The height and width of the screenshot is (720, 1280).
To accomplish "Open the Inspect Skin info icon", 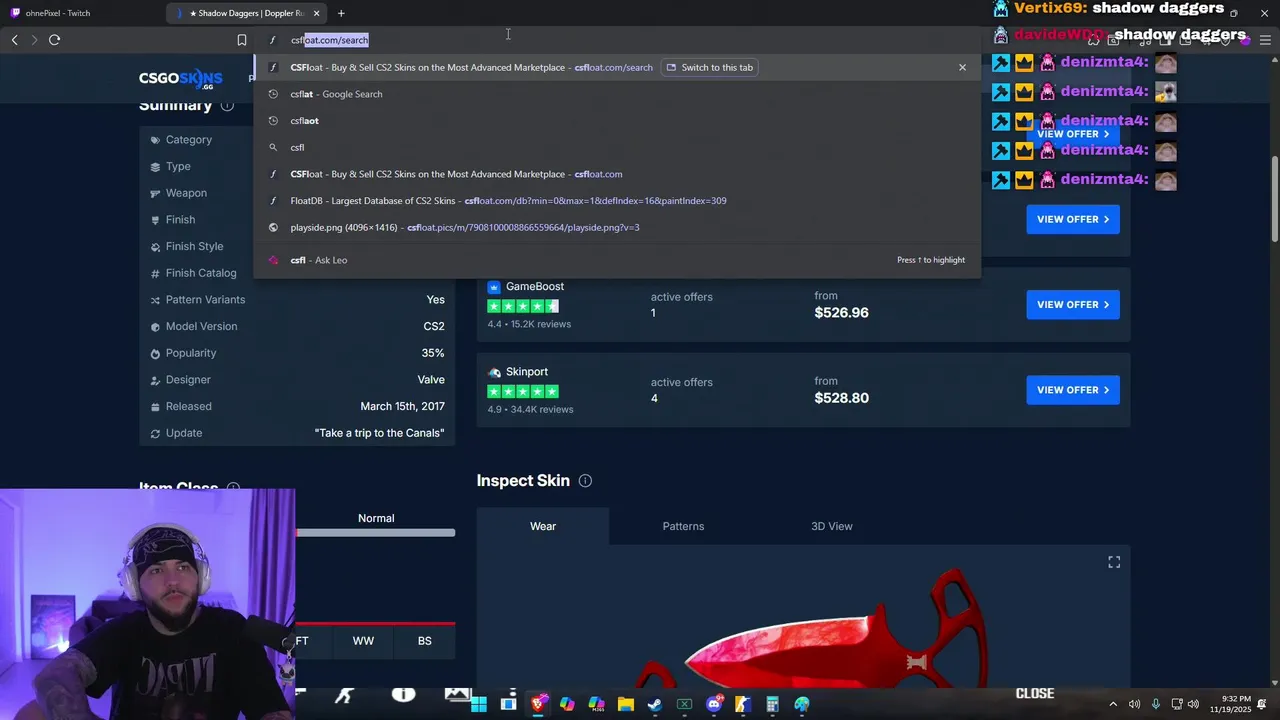I will tap(585, 481).
